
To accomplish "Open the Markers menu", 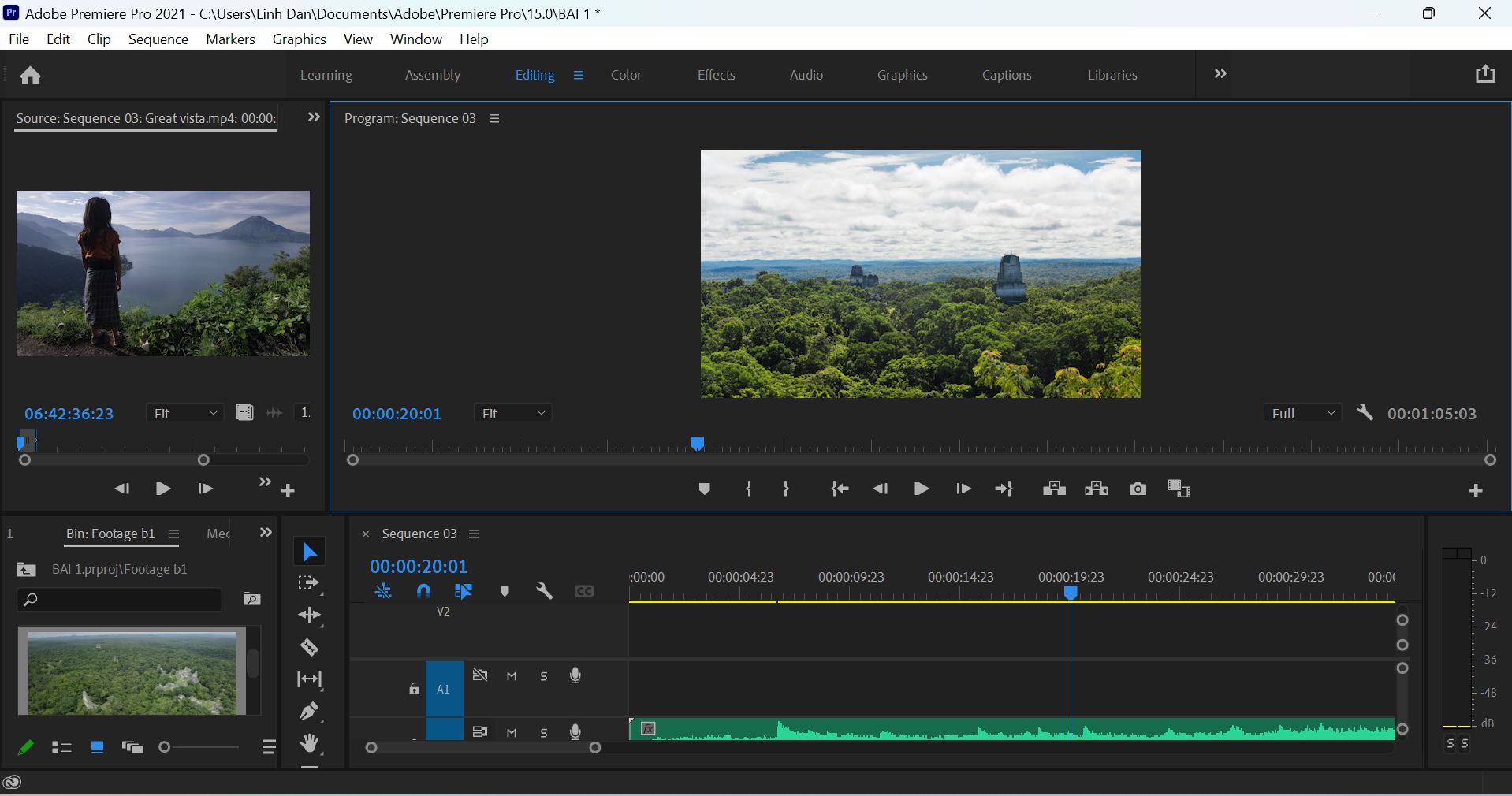I will tap(230, 39).
